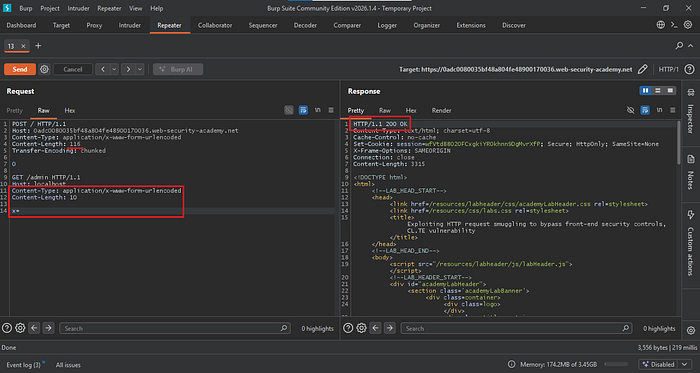Toggle request word wrap icon
The width and height of the screenshot is (700, 373).
pos(303,110)
